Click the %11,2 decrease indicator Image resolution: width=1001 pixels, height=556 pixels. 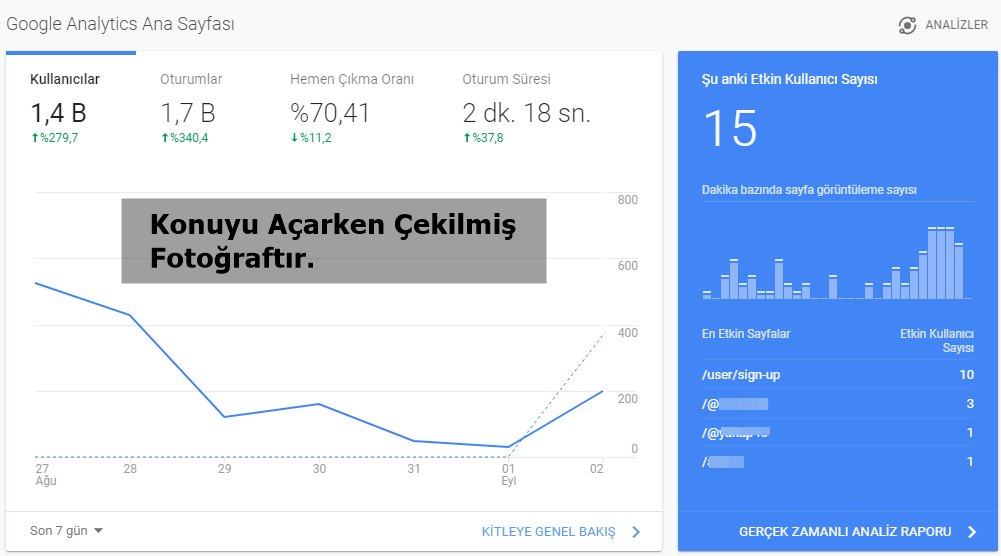click(311, 138)
